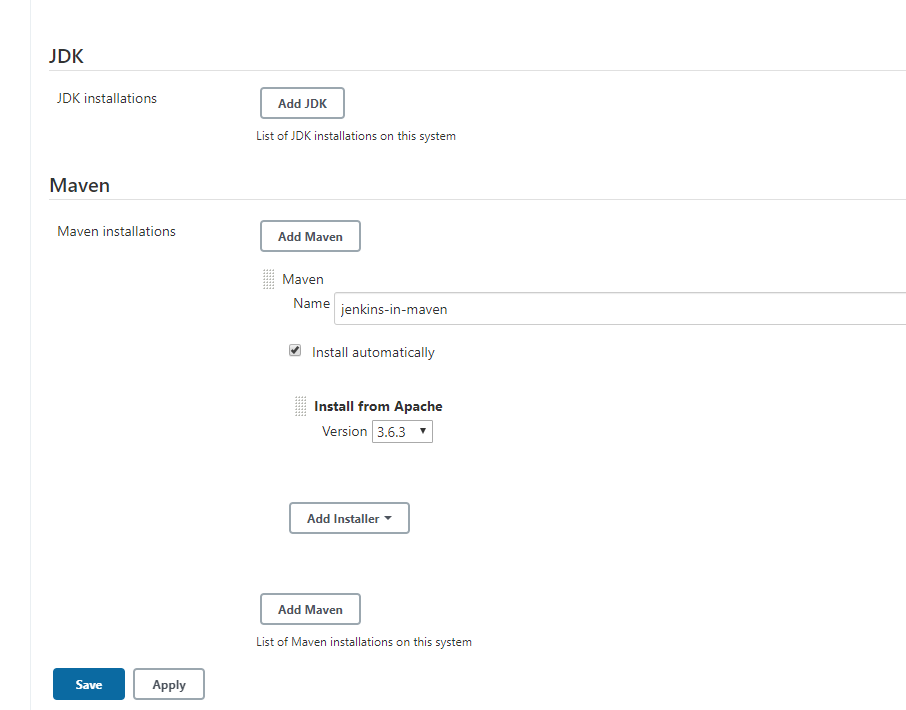Viewport: 906px width, 710px height.
Task: Click the Maven entry drag handle icon
Action: (269, 279)
